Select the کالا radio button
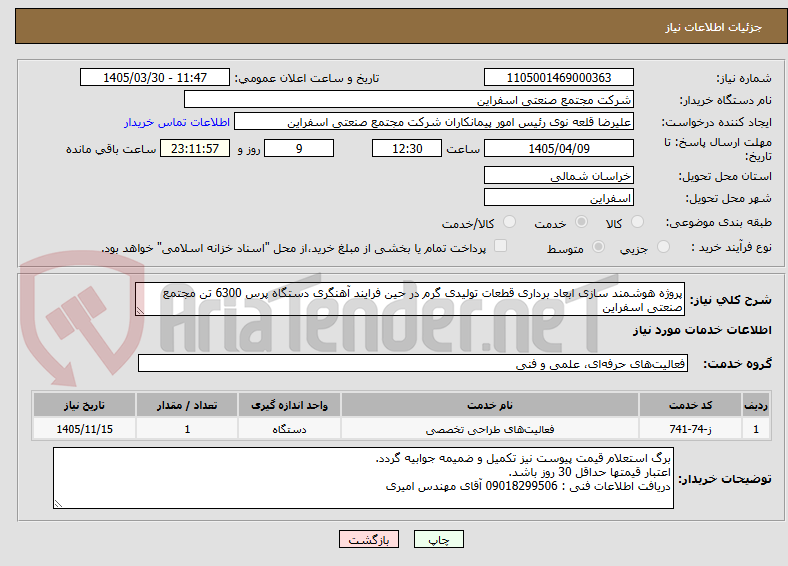The height and width of the screenshot is (566, 788). coord(637,222)
